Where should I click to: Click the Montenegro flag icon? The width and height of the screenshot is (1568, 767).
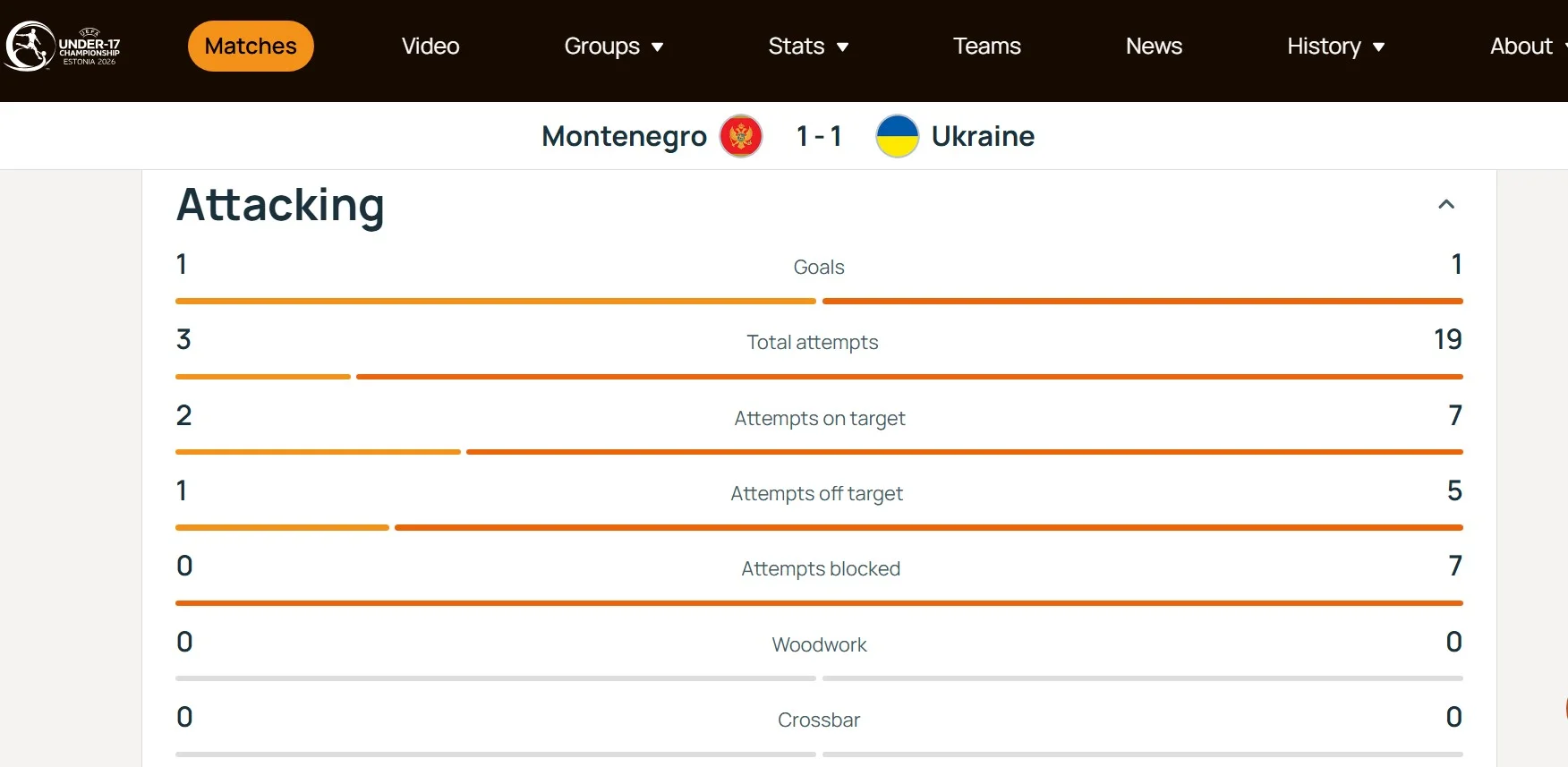(x=741, y=136)
